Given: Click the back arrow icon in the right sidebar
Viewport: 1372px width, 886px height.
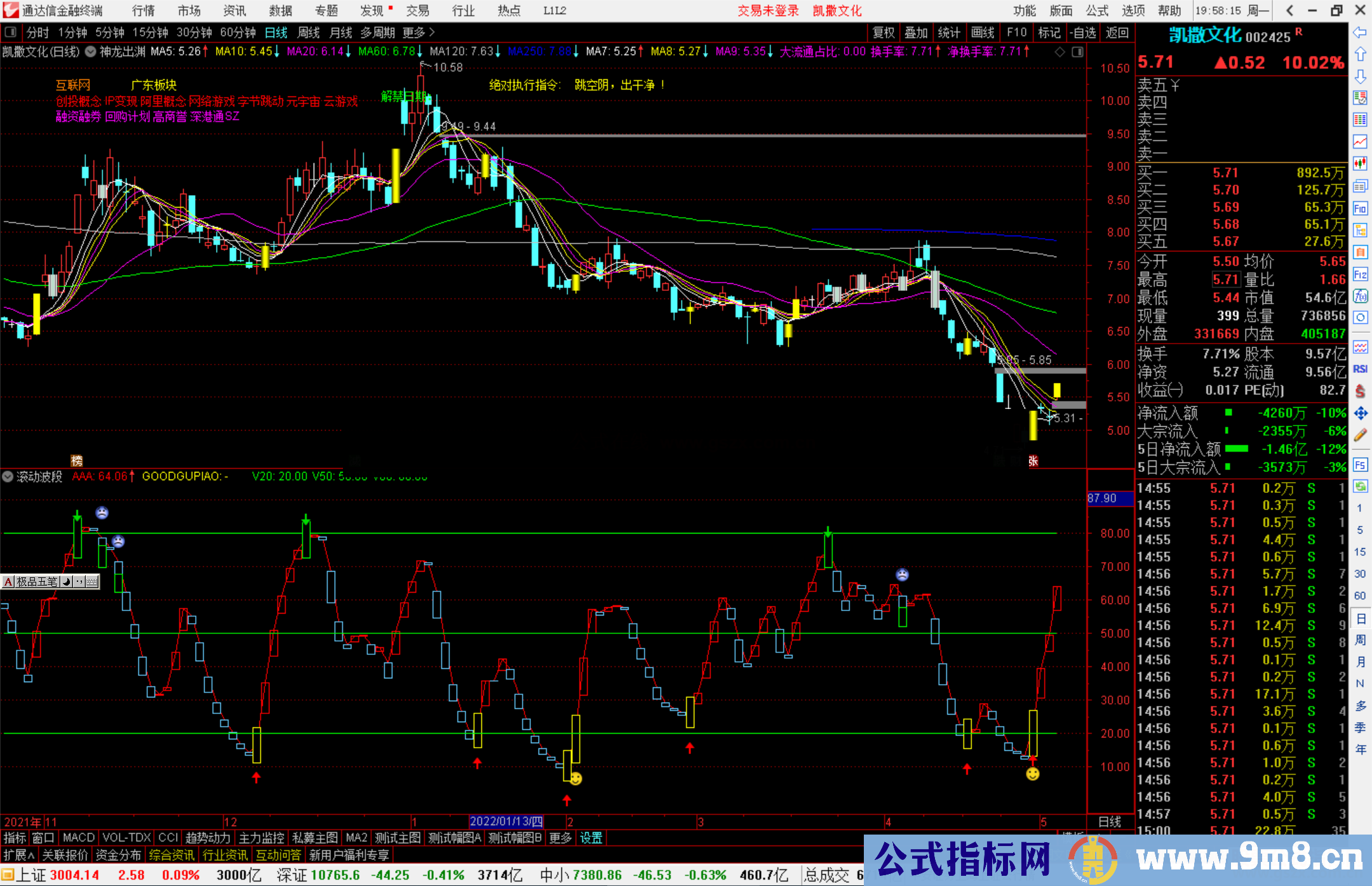Looking at the screenshot, I should tap(1360, 32).
